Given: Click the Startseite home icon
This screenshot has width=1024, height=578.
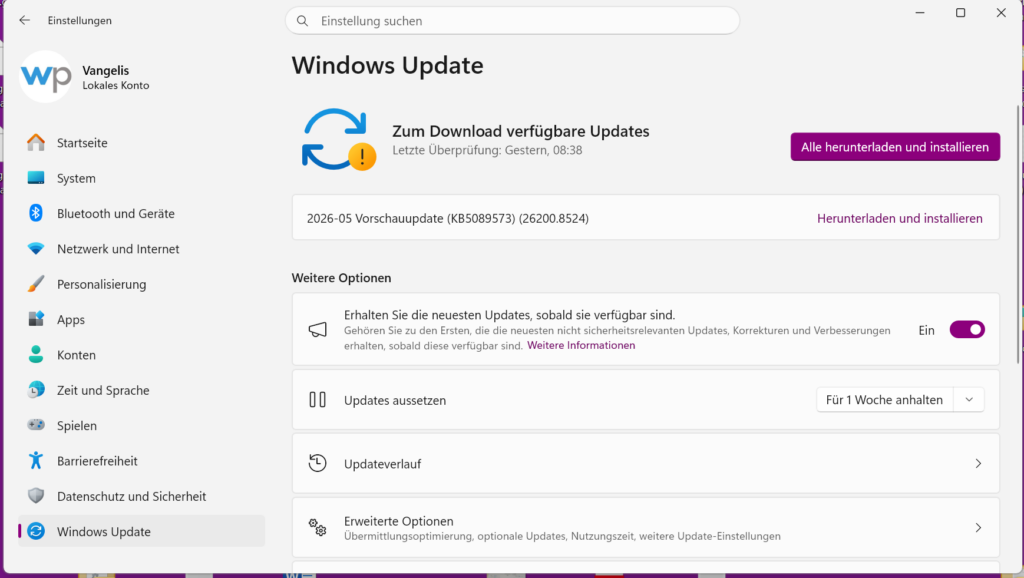Looking at the screenshot, I should click(x=36, y=142).
